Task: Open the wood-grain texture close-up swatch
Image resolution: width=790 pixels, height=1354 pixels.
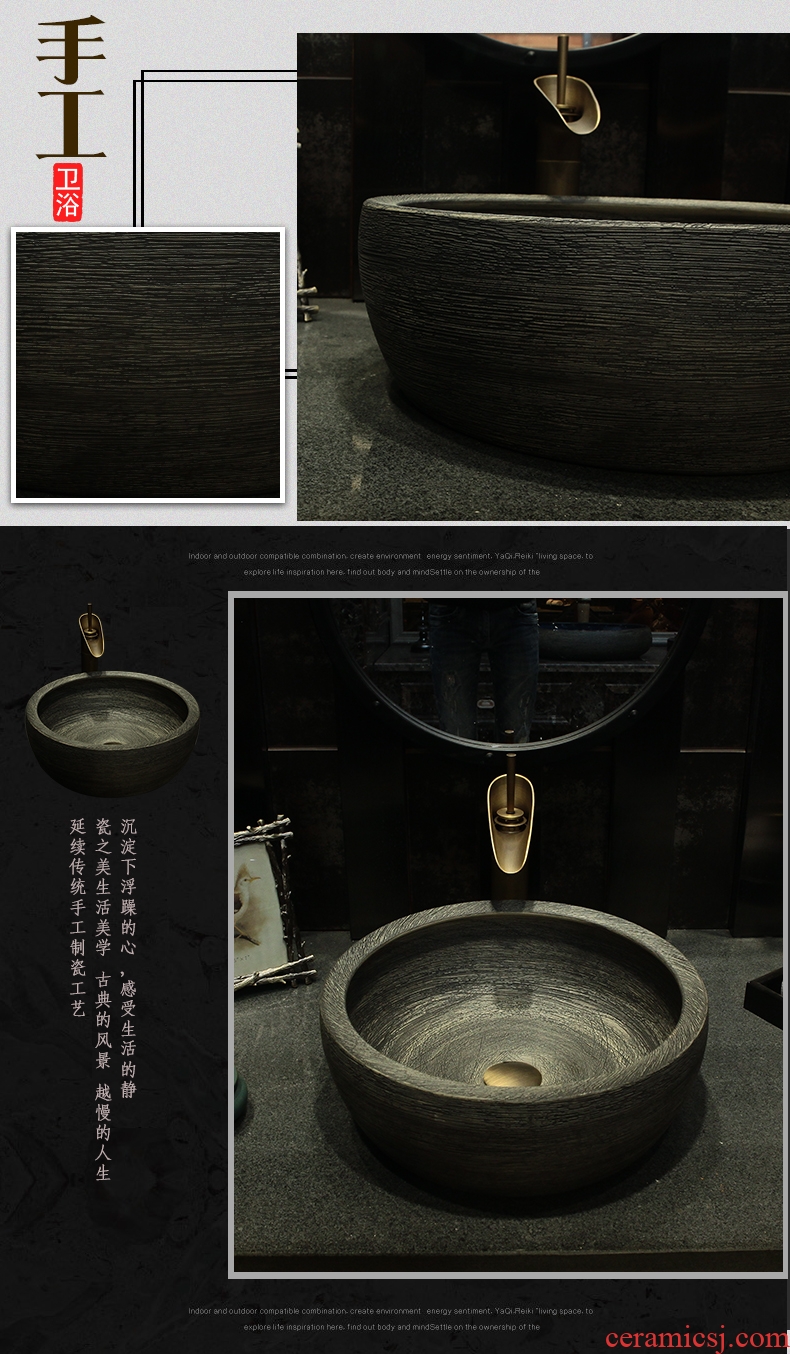Action: click(148, 365)
